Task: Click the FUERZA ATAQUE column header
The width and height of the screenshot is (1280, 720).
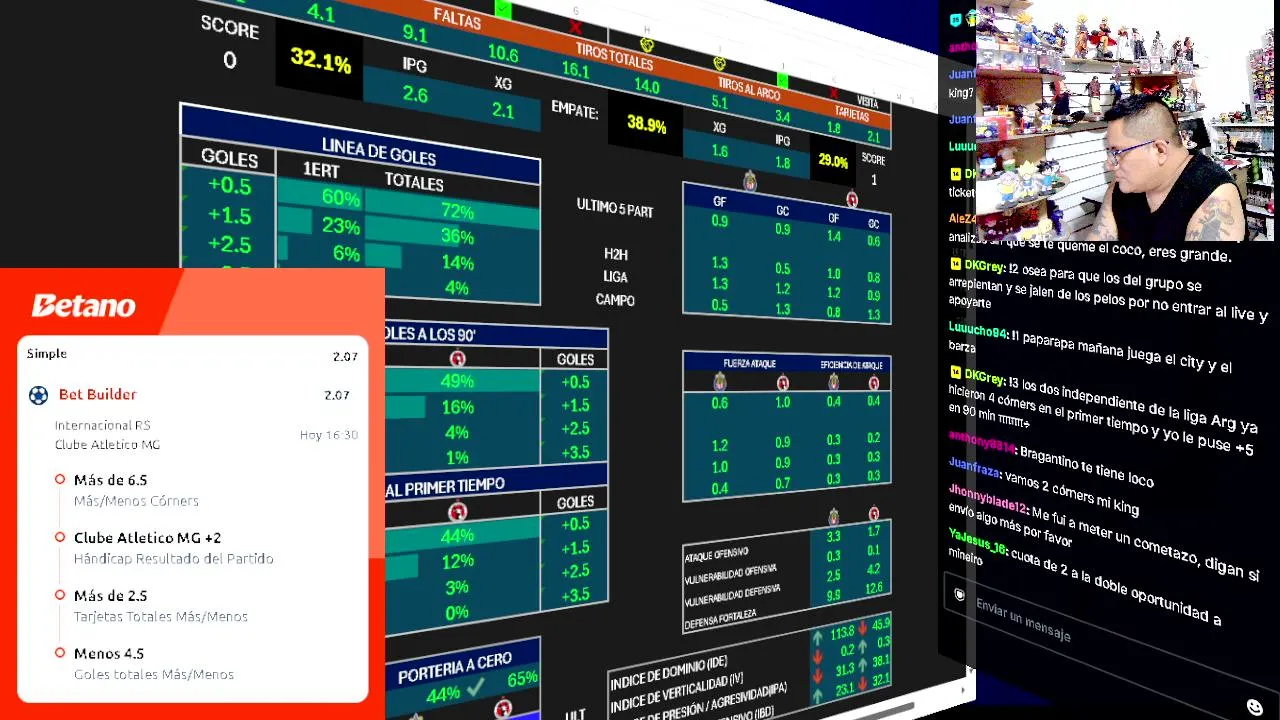Action: pyautogui.click(x=749, y=363)
